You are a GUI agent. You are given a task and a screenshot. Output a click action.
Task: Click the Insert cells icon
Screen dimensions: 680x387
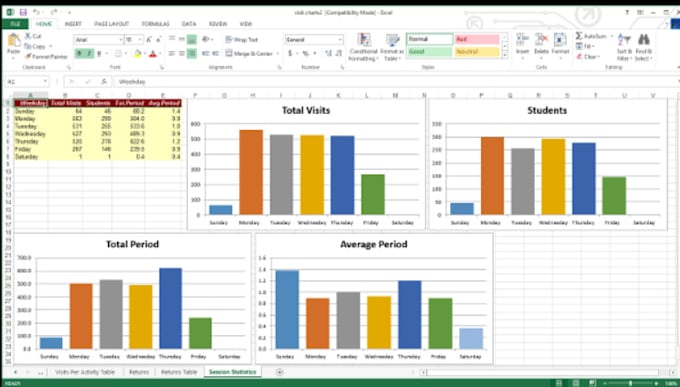tap(522, 39)
